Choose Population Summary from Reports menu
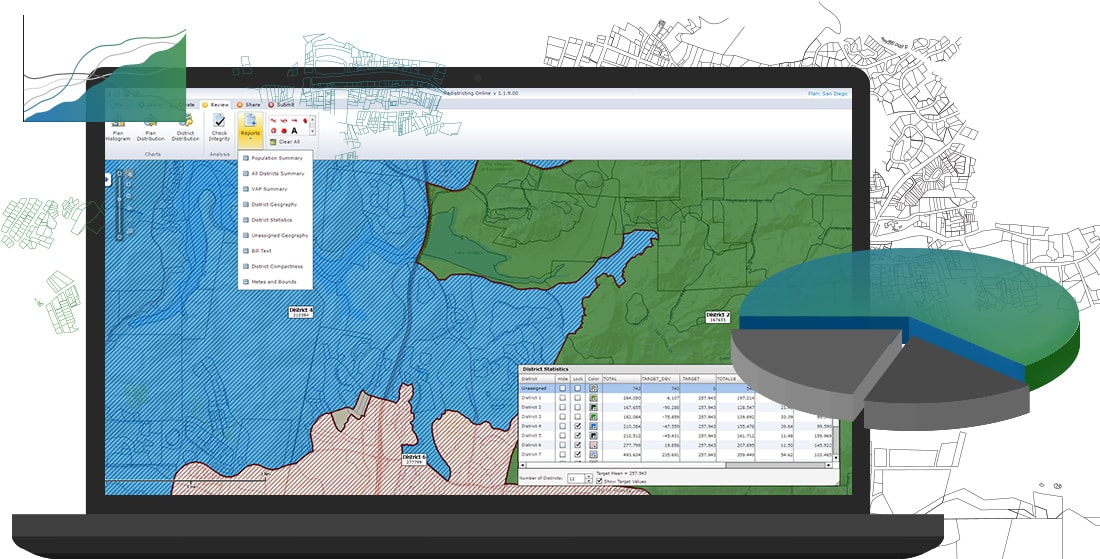This screenshot has width=1100, height=559. [274, 158]
